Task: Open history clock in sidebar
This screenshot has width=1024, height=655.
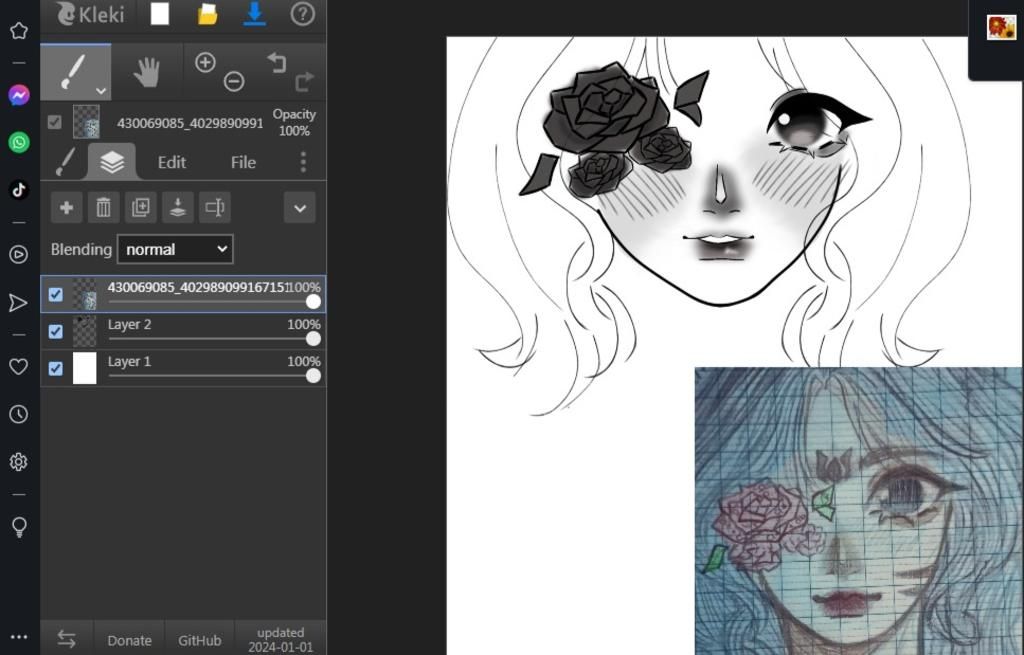Action: 18,414
